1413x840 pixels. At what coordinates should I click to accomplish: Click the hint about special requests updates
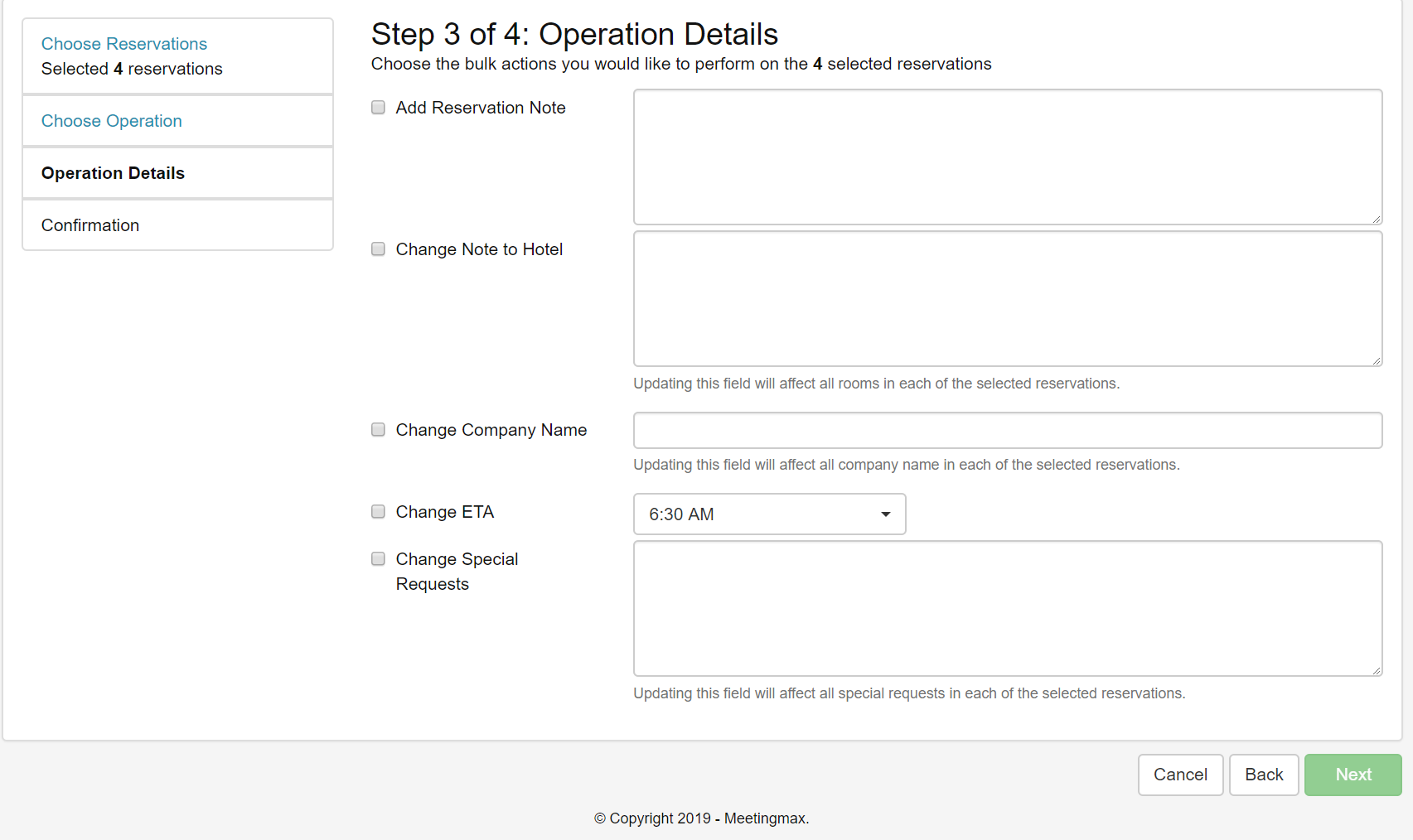[909, 693]
